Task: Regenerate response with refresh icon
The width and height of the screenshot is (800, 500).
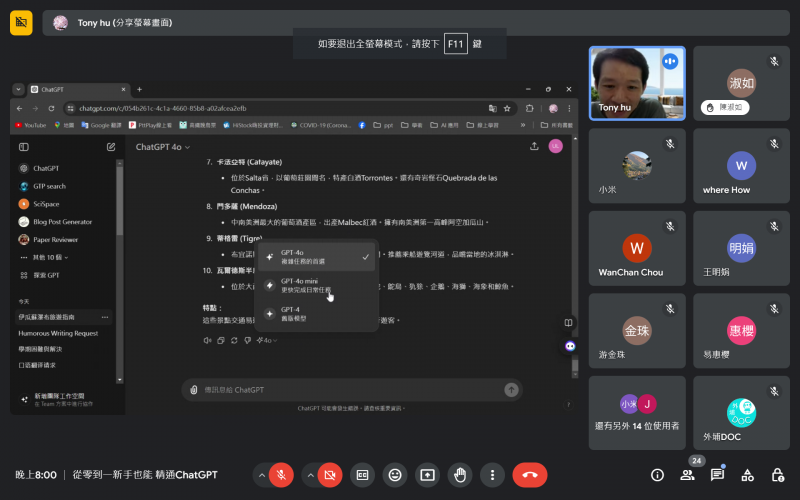Action: (x=234, y=340)
